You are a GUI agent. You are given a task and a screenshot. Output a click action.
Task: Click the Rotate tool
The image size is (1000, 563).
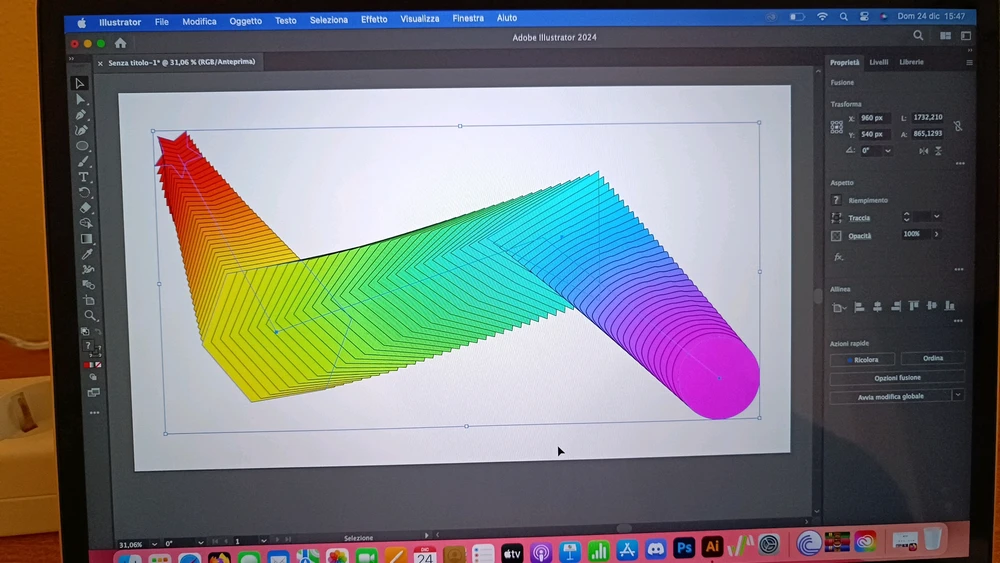tap(84, 192)
